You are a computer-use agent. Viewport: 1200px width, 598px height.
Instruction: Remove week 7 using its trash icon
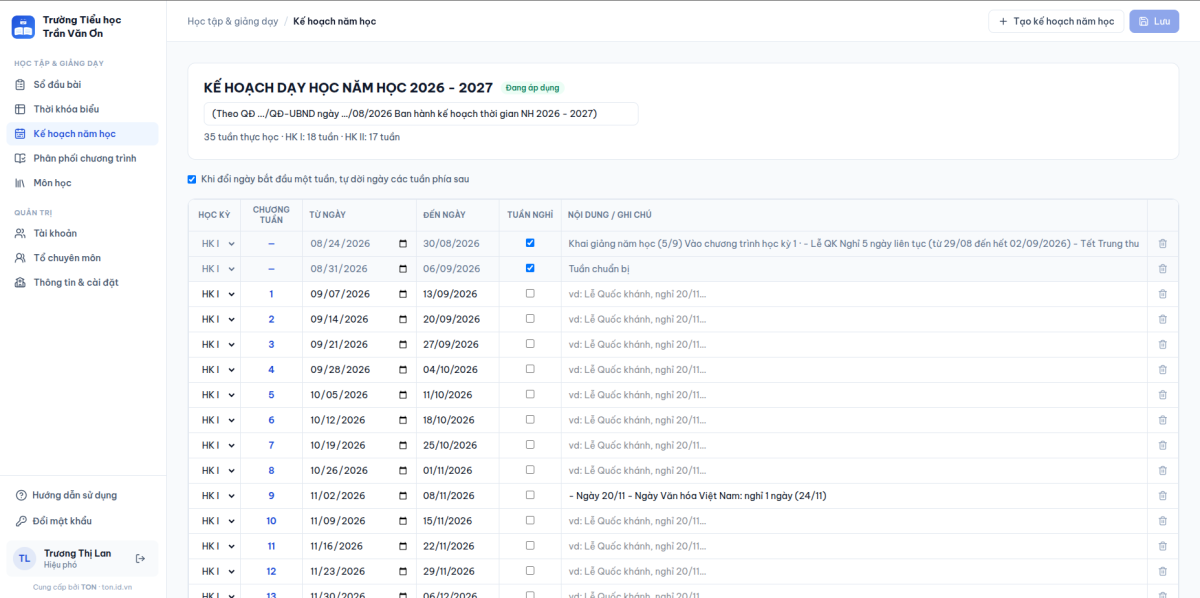1162,445
